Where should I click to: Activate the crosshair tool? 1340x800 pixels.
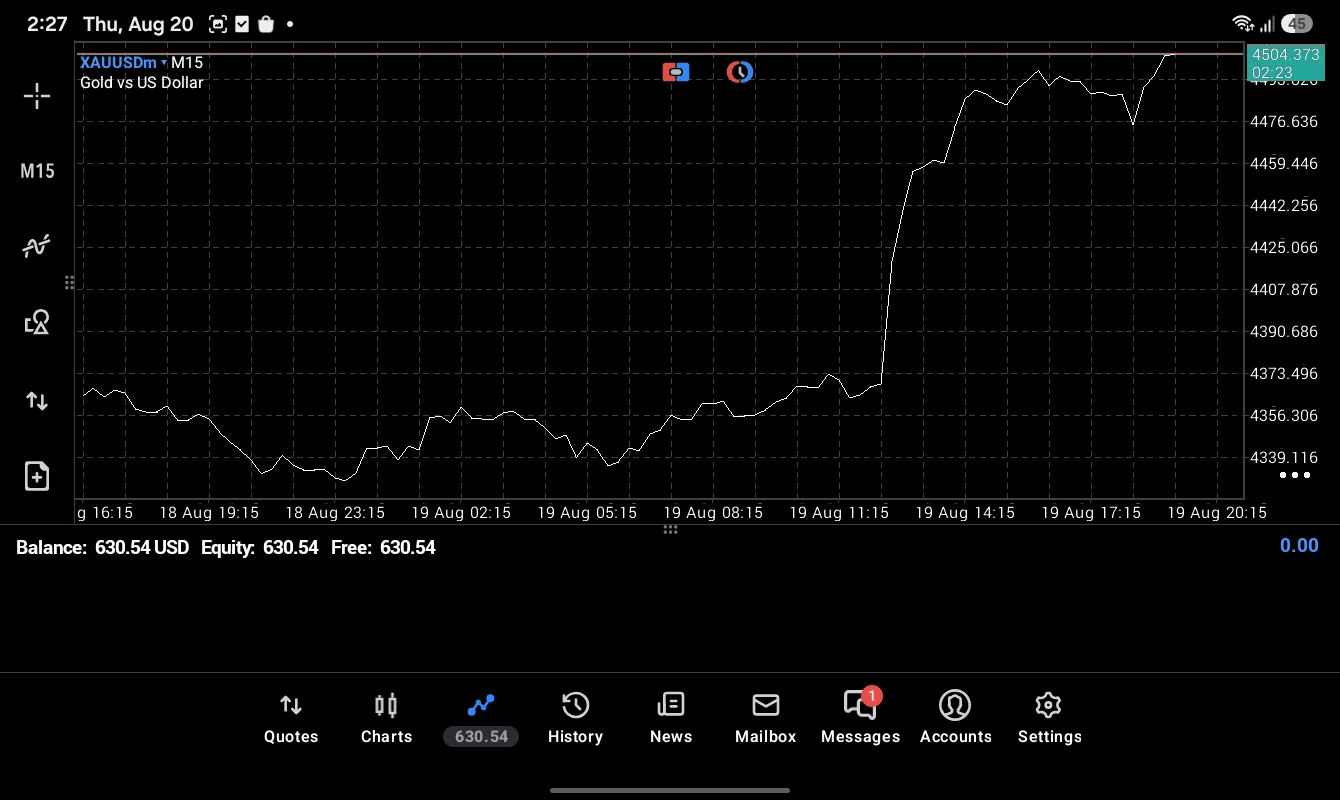tap(37, 96)
